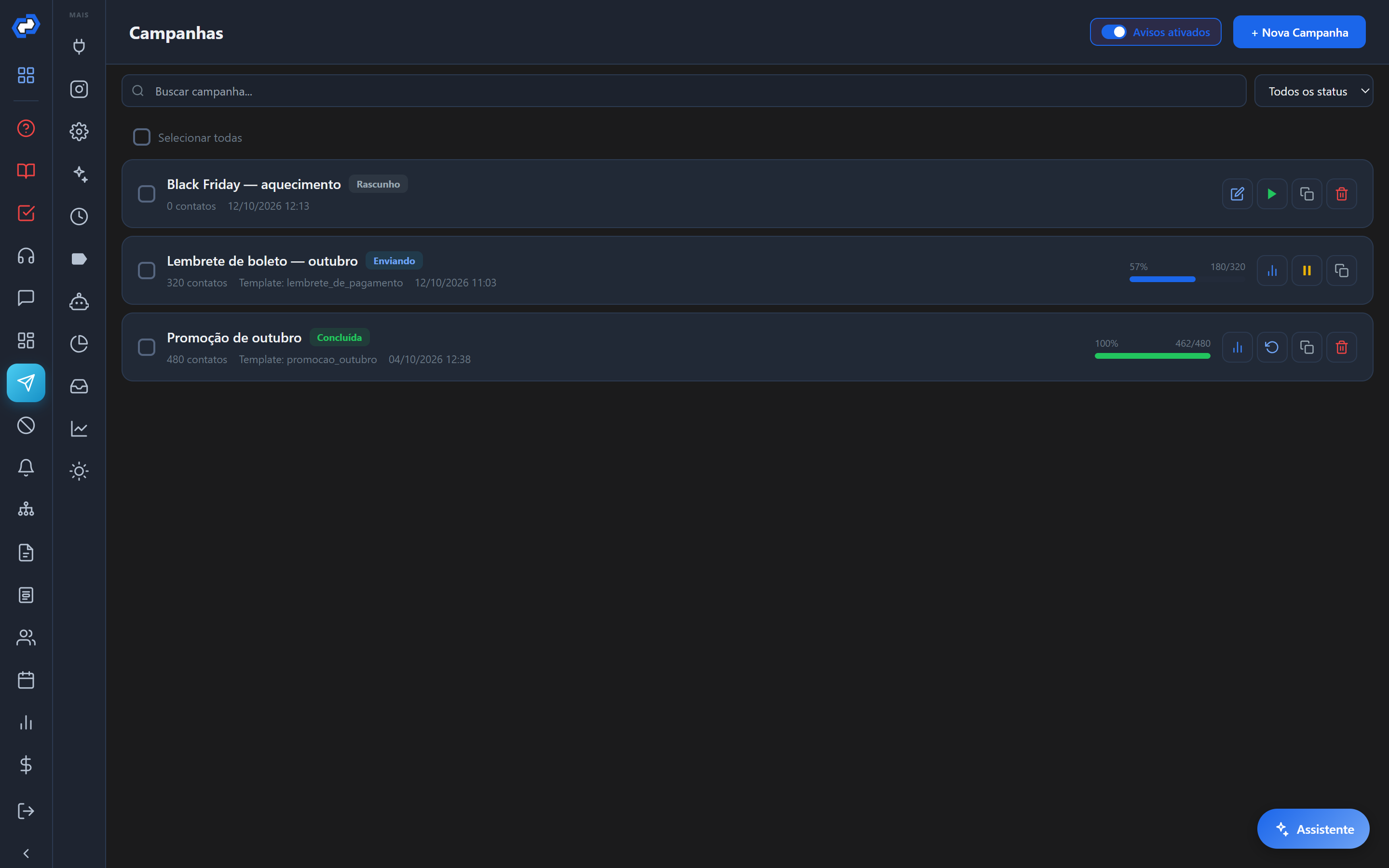1389x868 pixels.
Task: Open the Campanhas paper plane menu item
Action: point(26,383)
